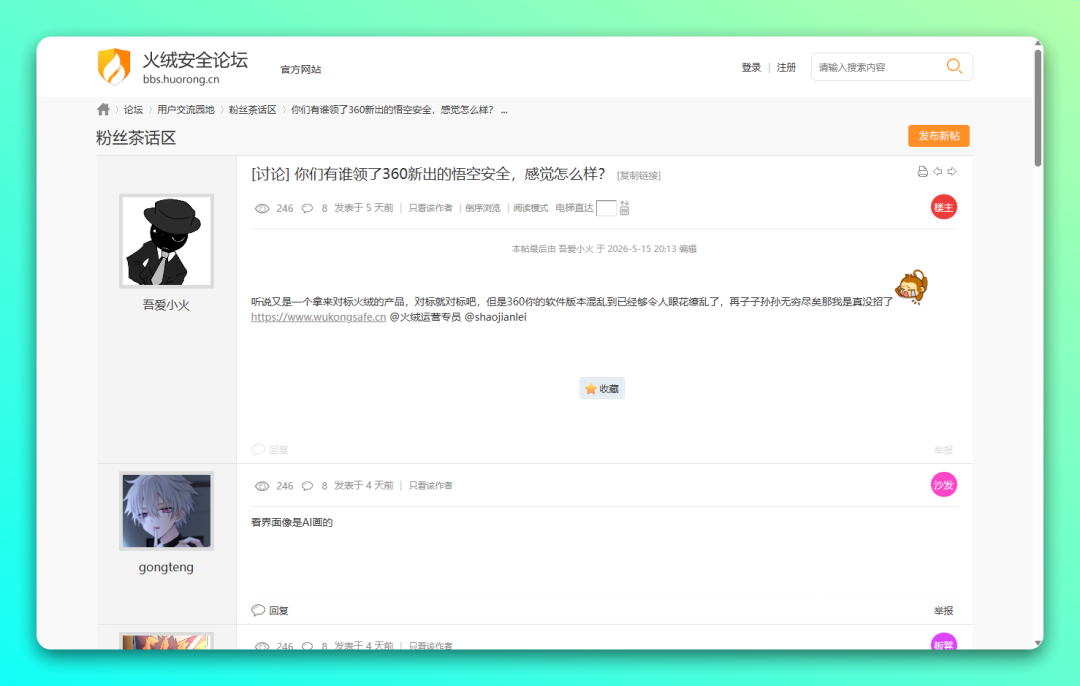Click the [复制链接] copy link
The height and width of the screenshot is (686, 1080).
pyautogui.click(x=638, y=176)
